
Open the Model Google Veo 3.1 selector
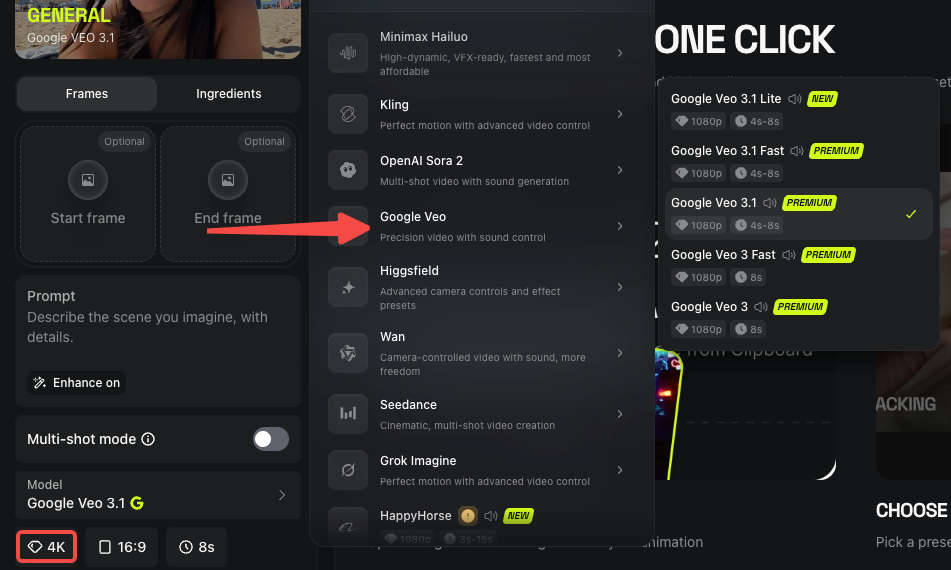coord(158,495)
